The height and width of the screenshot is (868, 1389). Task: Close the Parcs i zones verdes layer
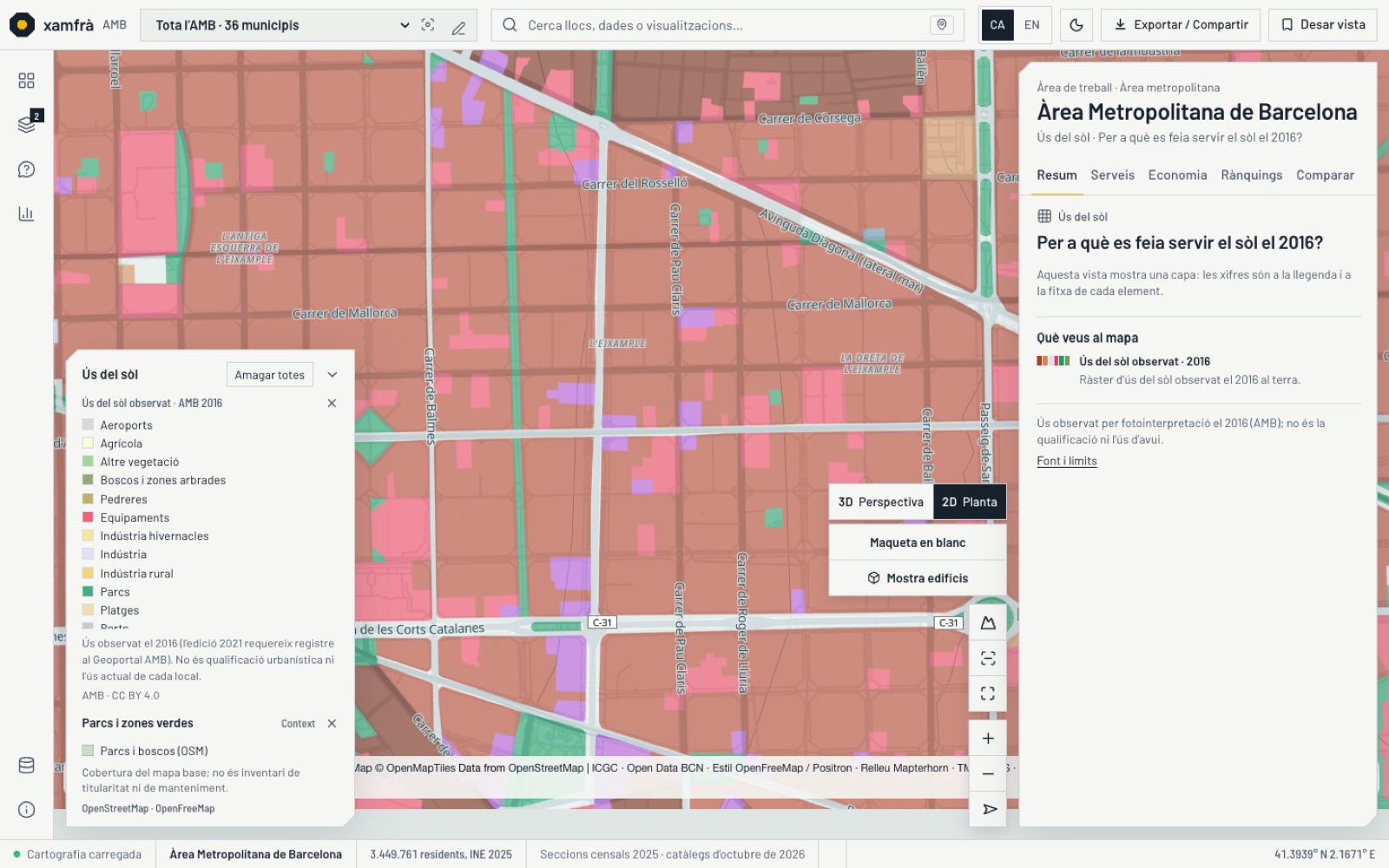pos(332,724)
